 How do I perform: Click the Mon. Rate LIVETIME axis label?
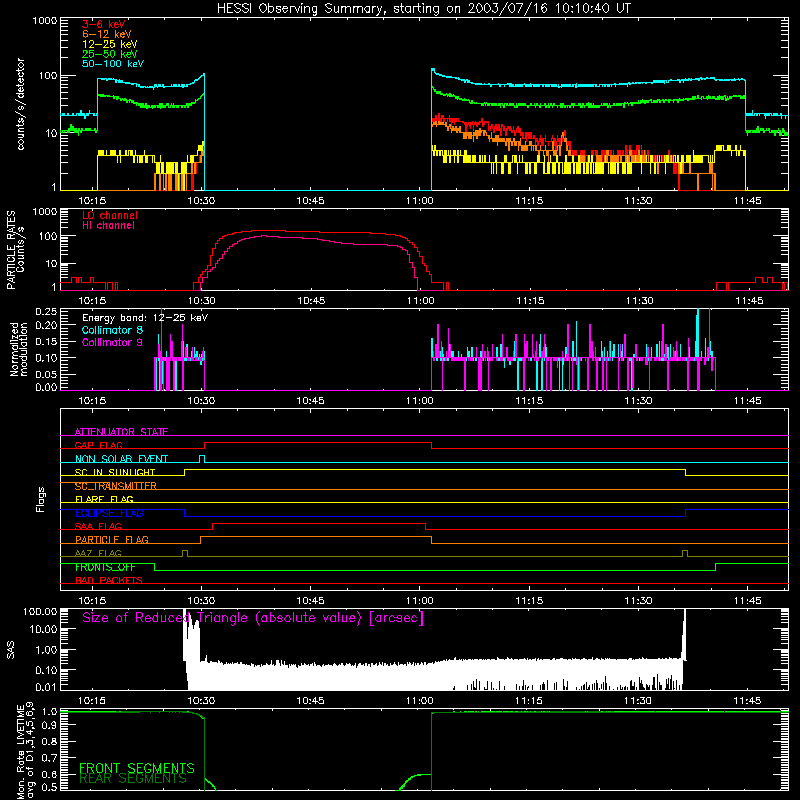24,750
